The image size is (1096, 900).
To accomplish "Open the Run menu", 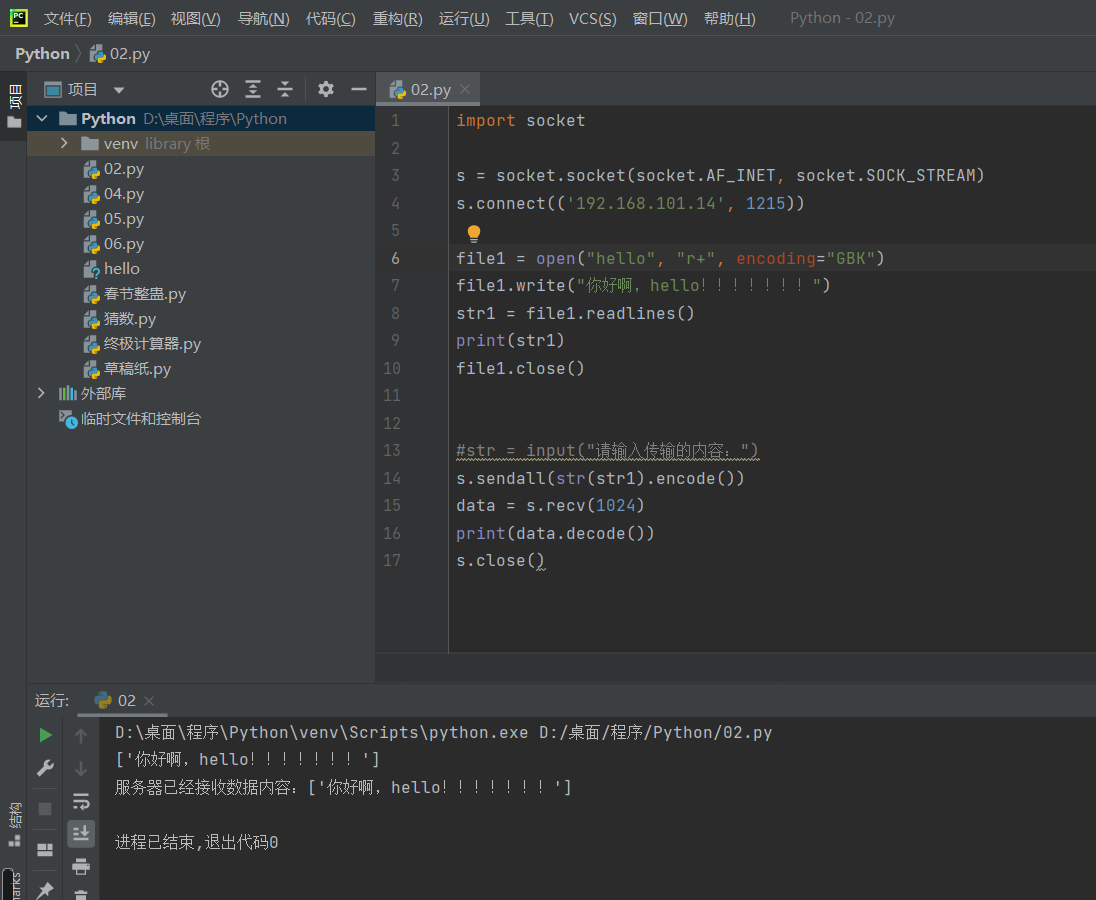I will (x=464, y=19).
